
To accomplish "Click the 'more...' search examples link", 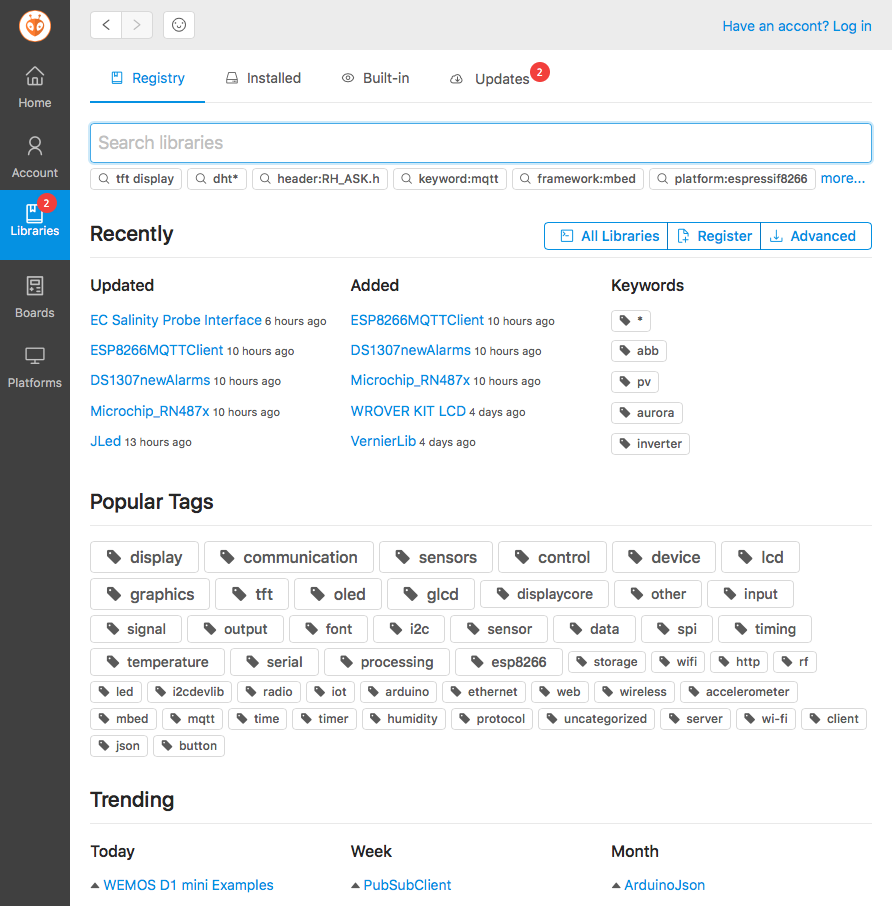I will pos(843,179).
